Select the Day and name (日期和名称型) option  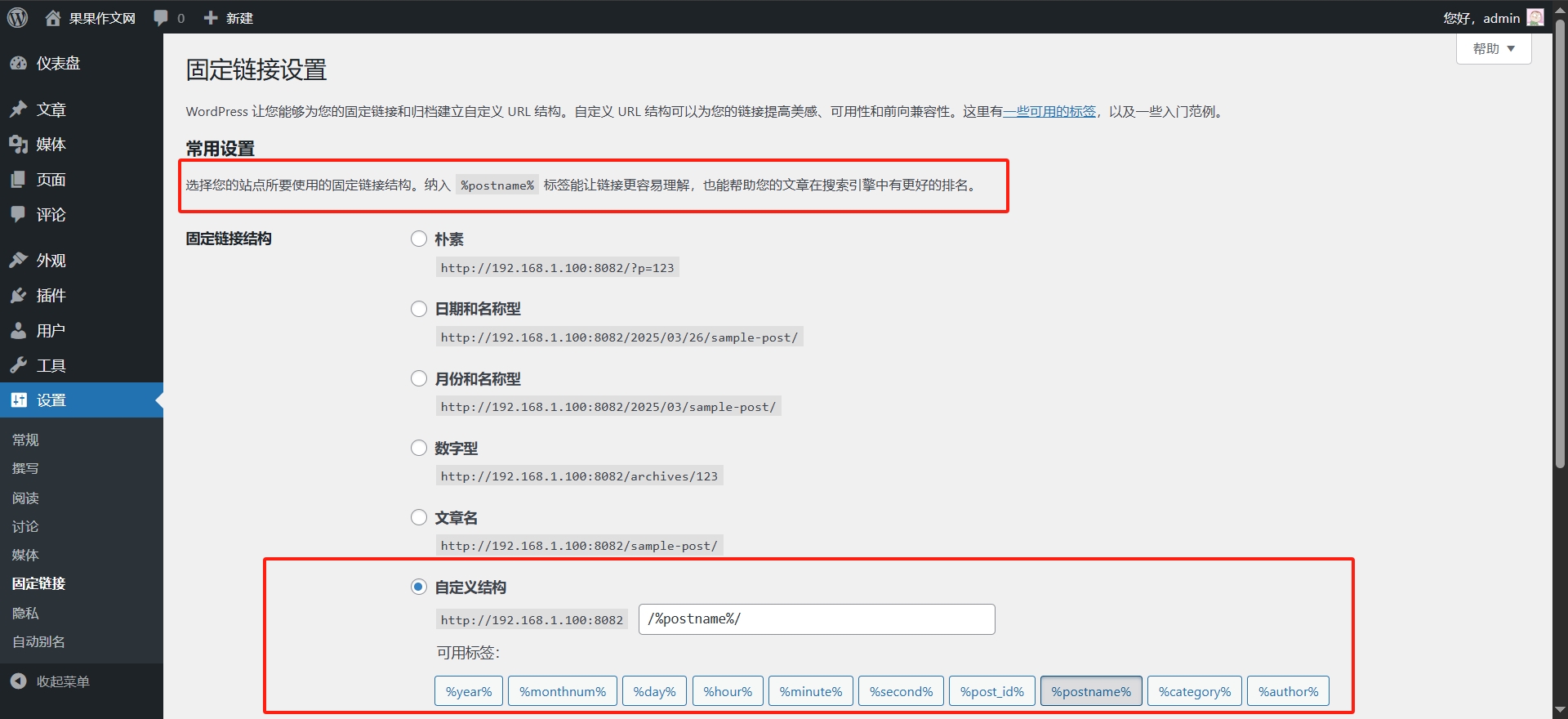coord(419,309)
